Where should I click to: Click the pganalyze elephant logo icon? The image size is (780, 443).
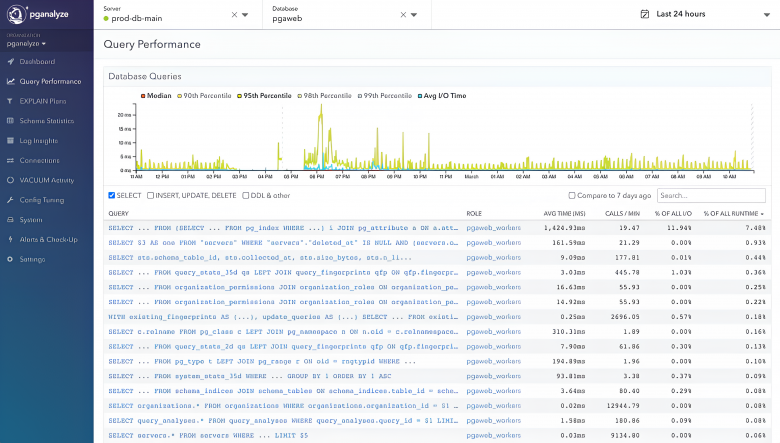16,14
